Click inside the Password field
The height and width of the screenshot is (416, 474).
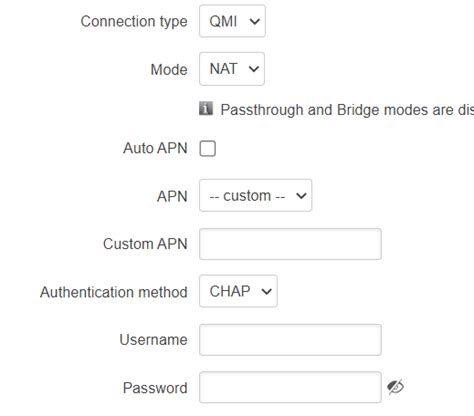click(290, 387)
